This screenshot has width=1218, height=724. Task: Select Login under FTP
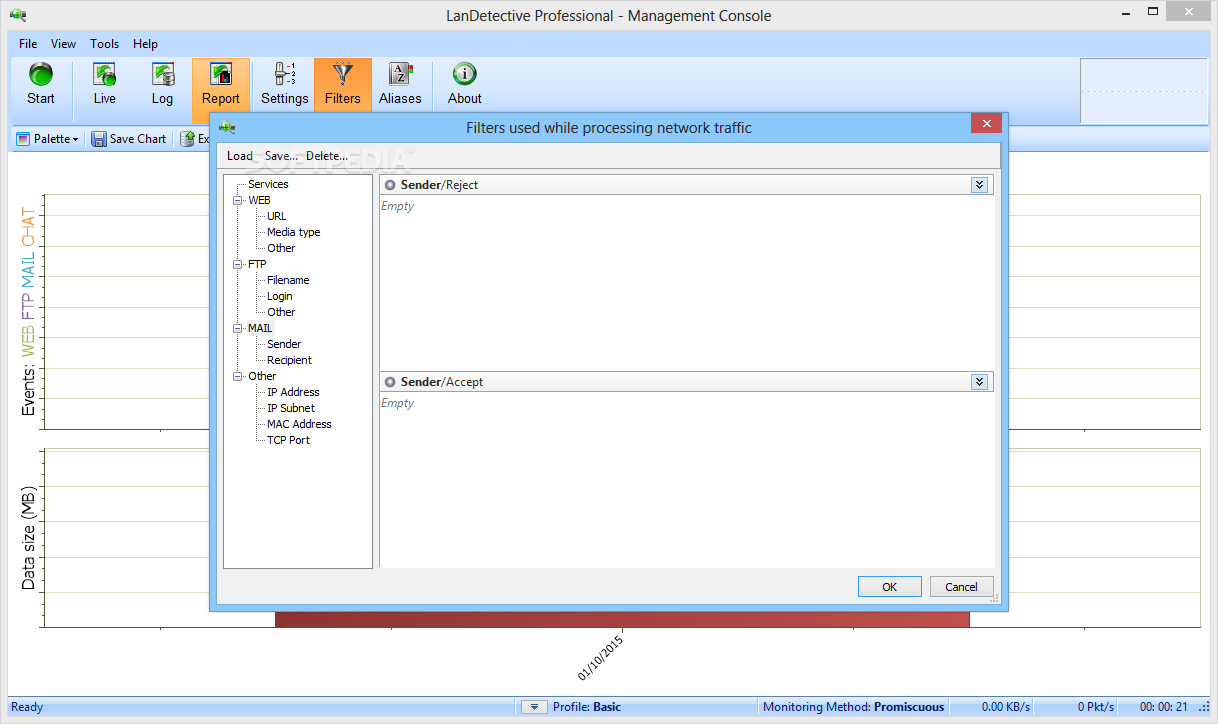click(280, 296)
